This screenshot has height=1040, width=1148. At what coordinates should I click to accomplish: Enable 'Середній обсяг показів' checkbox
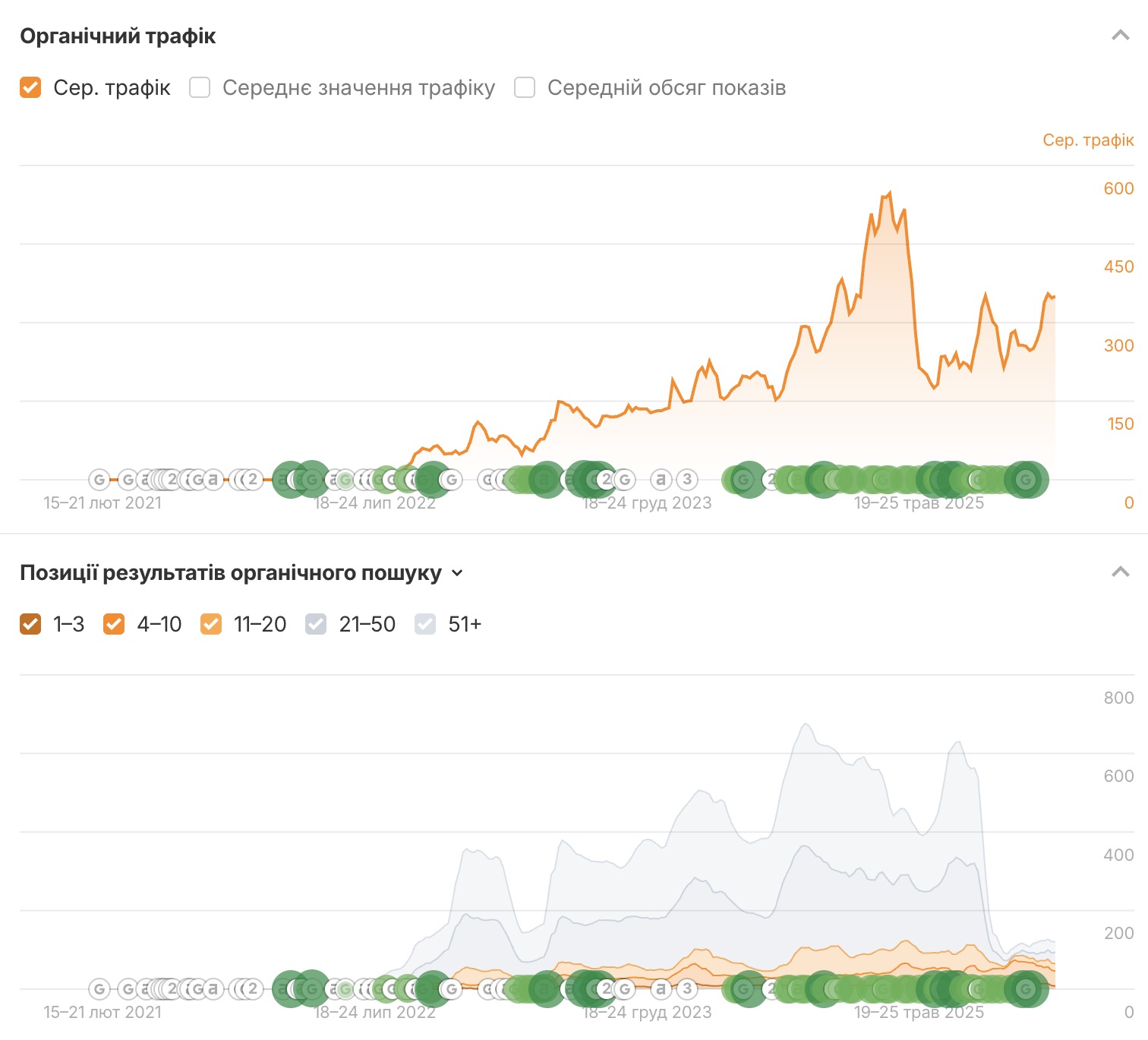(525, 88)
